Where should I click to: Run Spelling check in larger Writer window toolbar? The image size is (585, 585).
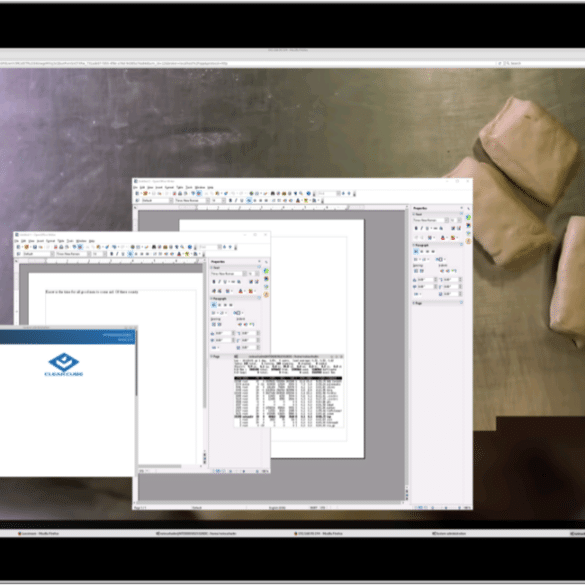coord(193,193)
